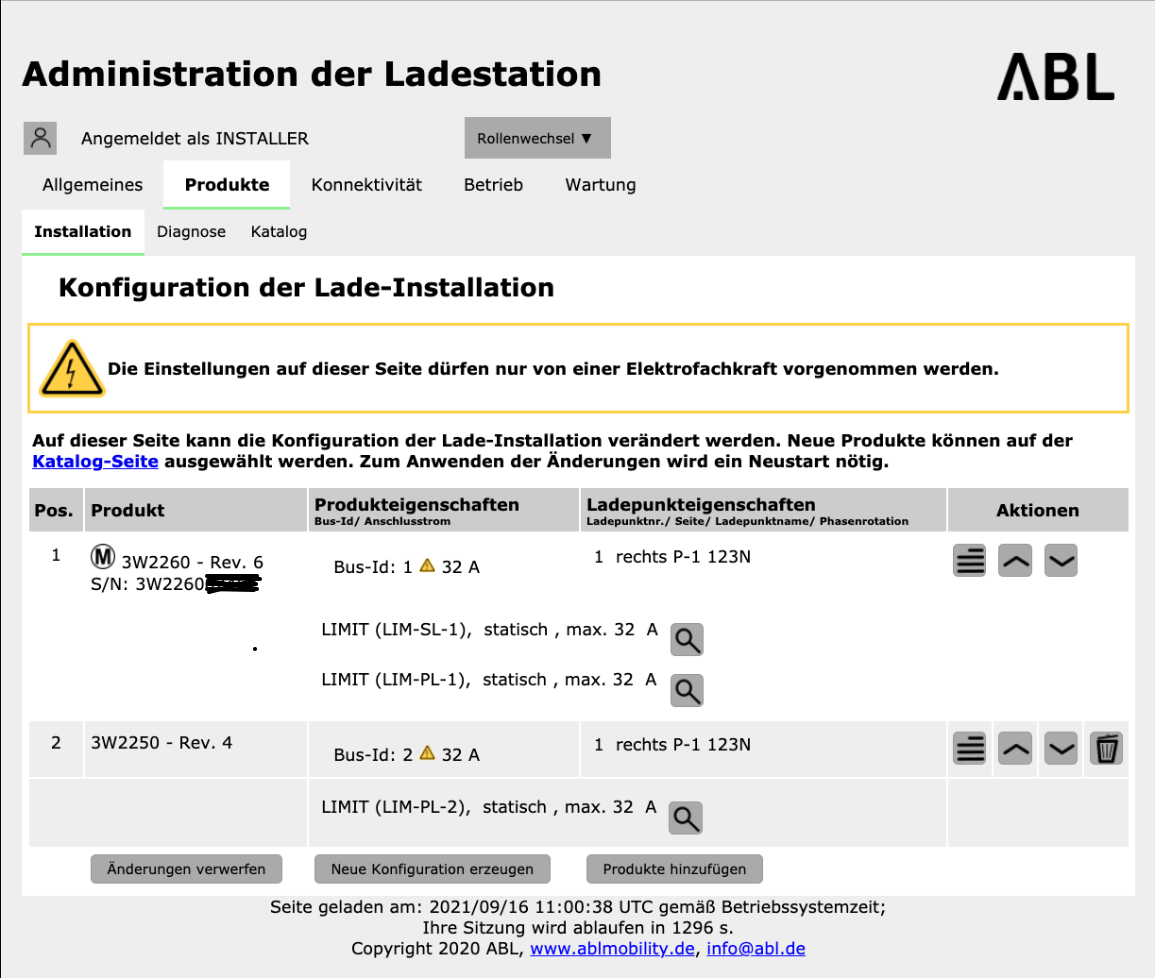Click the Produkte hinzufügen button
This screenshot has height=978, width=1155.
click(x=675, y=869)
